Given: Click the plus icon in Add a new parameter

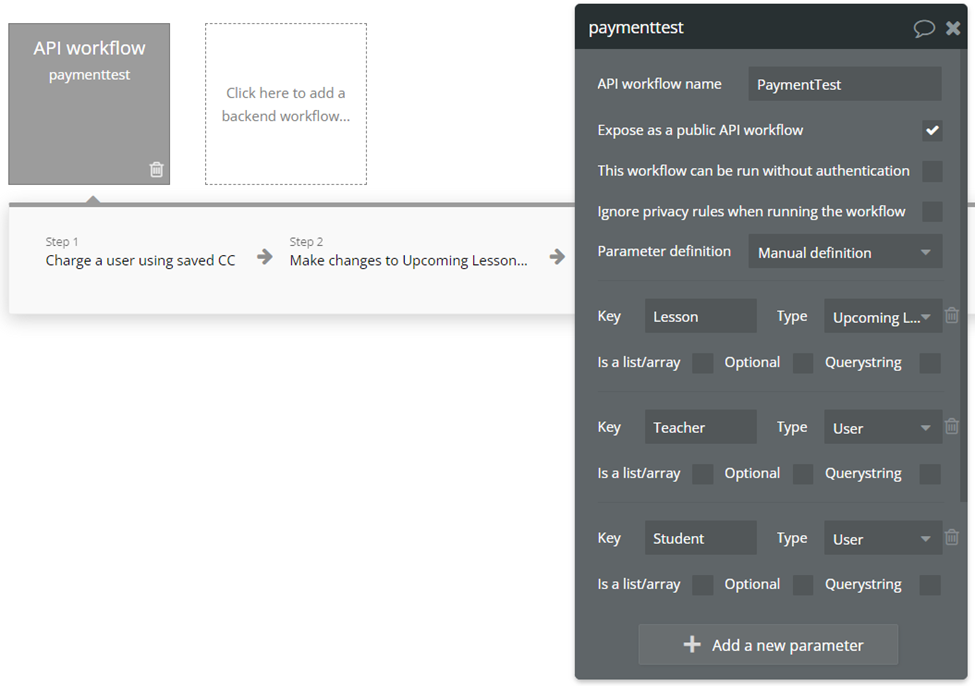Looking at the screenshot, I should click(x=692, y=644).
